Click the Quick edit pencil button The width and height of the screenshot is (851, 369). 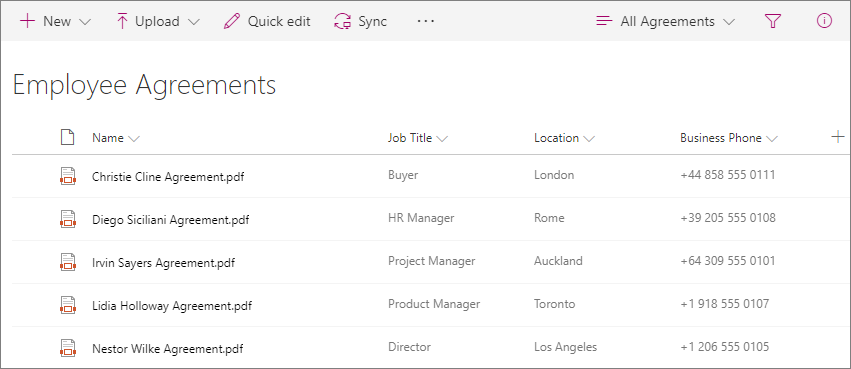click(267, 21)
